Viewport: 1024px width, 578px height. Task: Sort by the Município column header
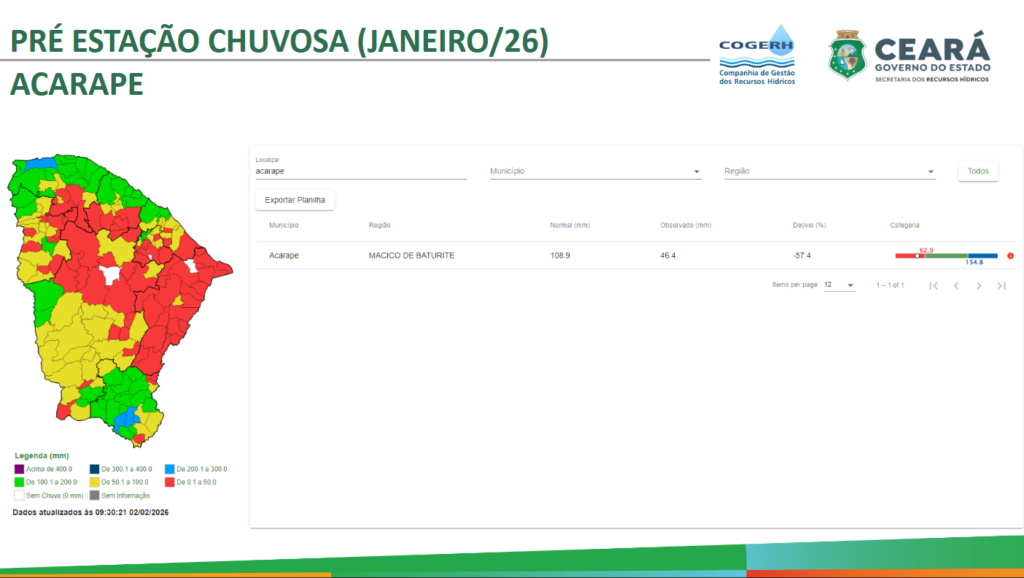coord(284,225)
